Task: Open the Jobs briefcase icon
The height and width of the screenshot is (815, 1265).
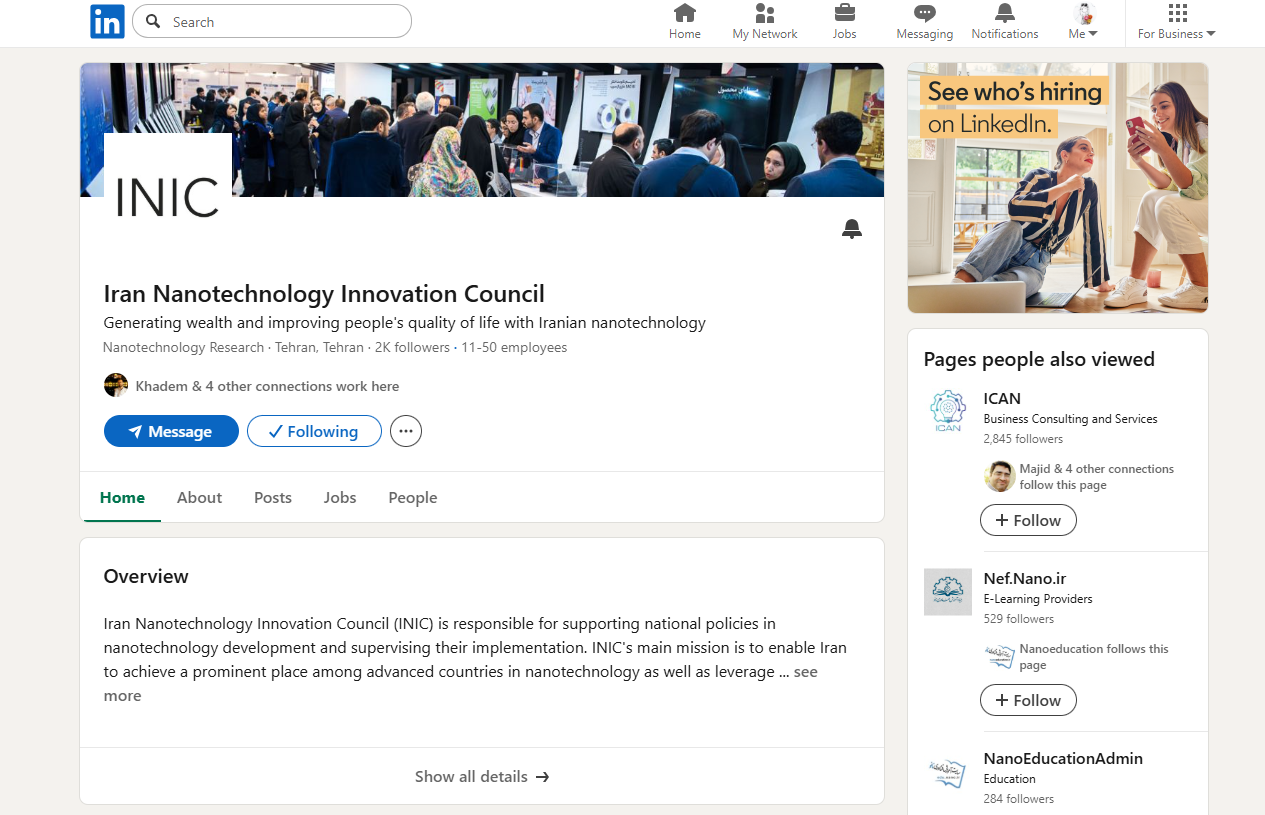Action: point(845,14)
